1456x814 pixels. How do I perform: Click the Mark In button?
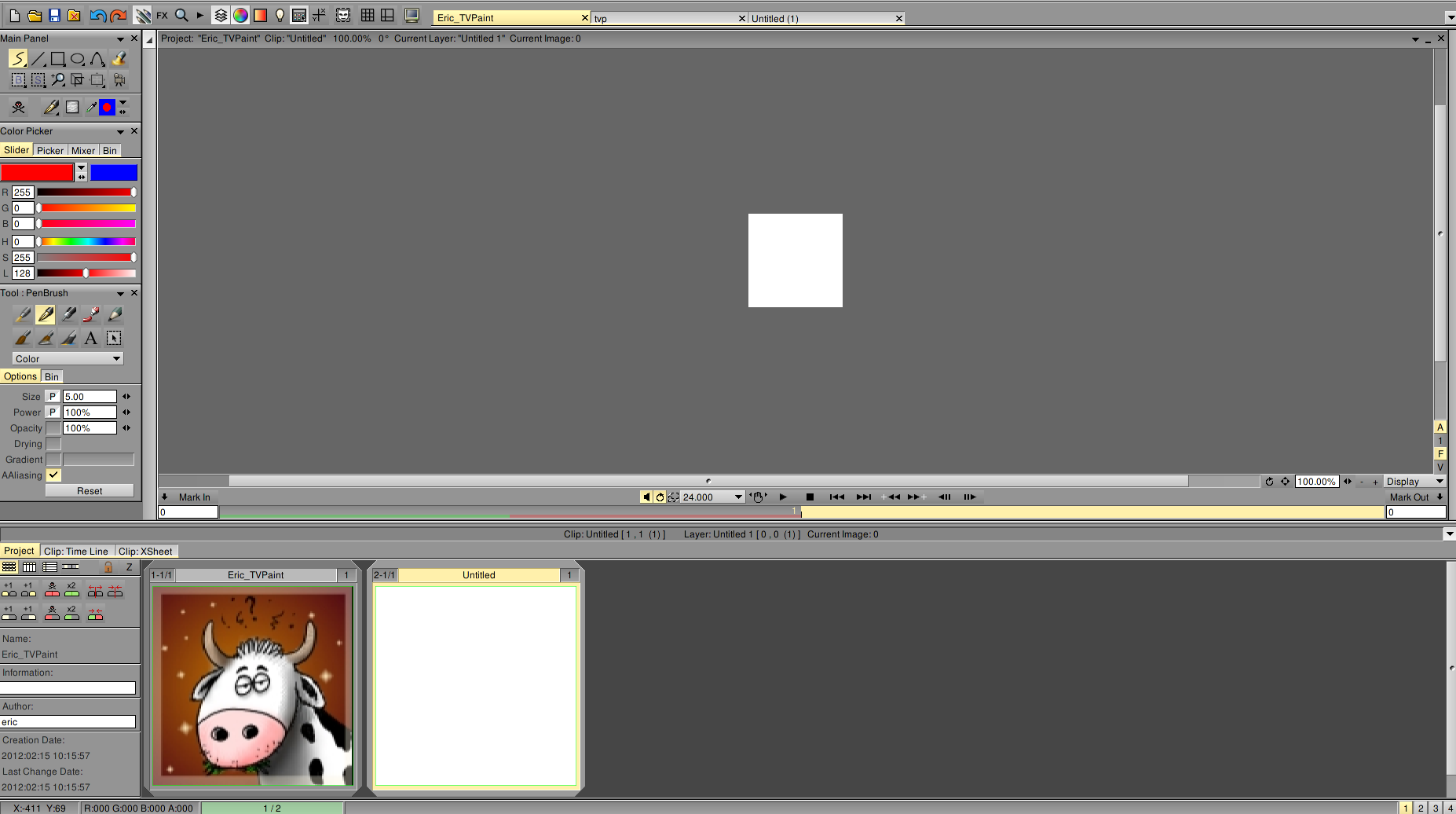[x=194, y=497]
